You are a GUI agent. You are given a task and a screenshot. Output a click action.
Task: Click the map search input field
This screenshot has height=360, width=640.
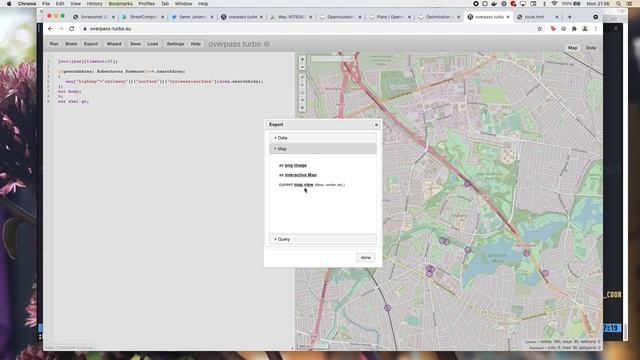331,59
